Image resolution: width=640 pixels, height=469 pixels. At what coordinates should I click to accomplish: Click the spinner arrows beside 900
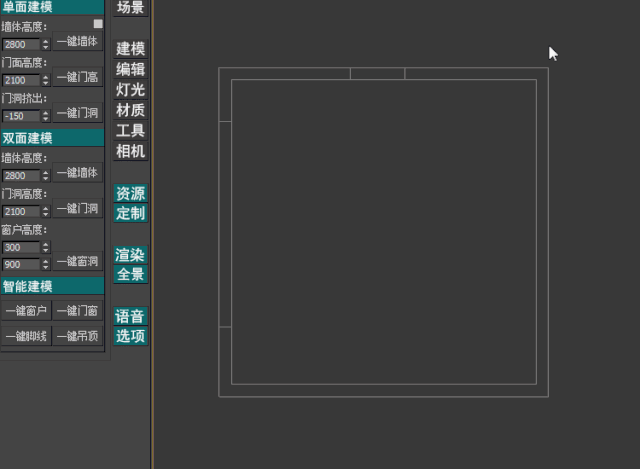46,265
